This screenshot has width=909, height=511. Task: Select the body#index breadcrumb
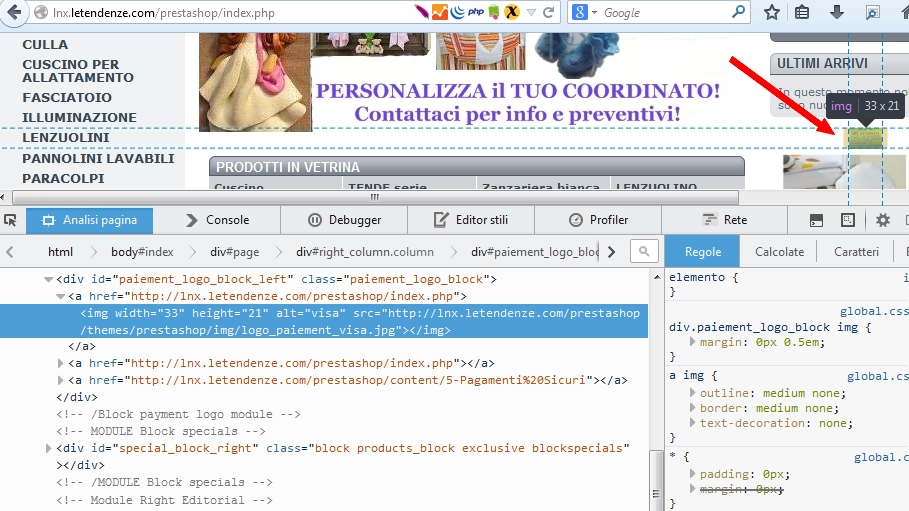(142, 252)
